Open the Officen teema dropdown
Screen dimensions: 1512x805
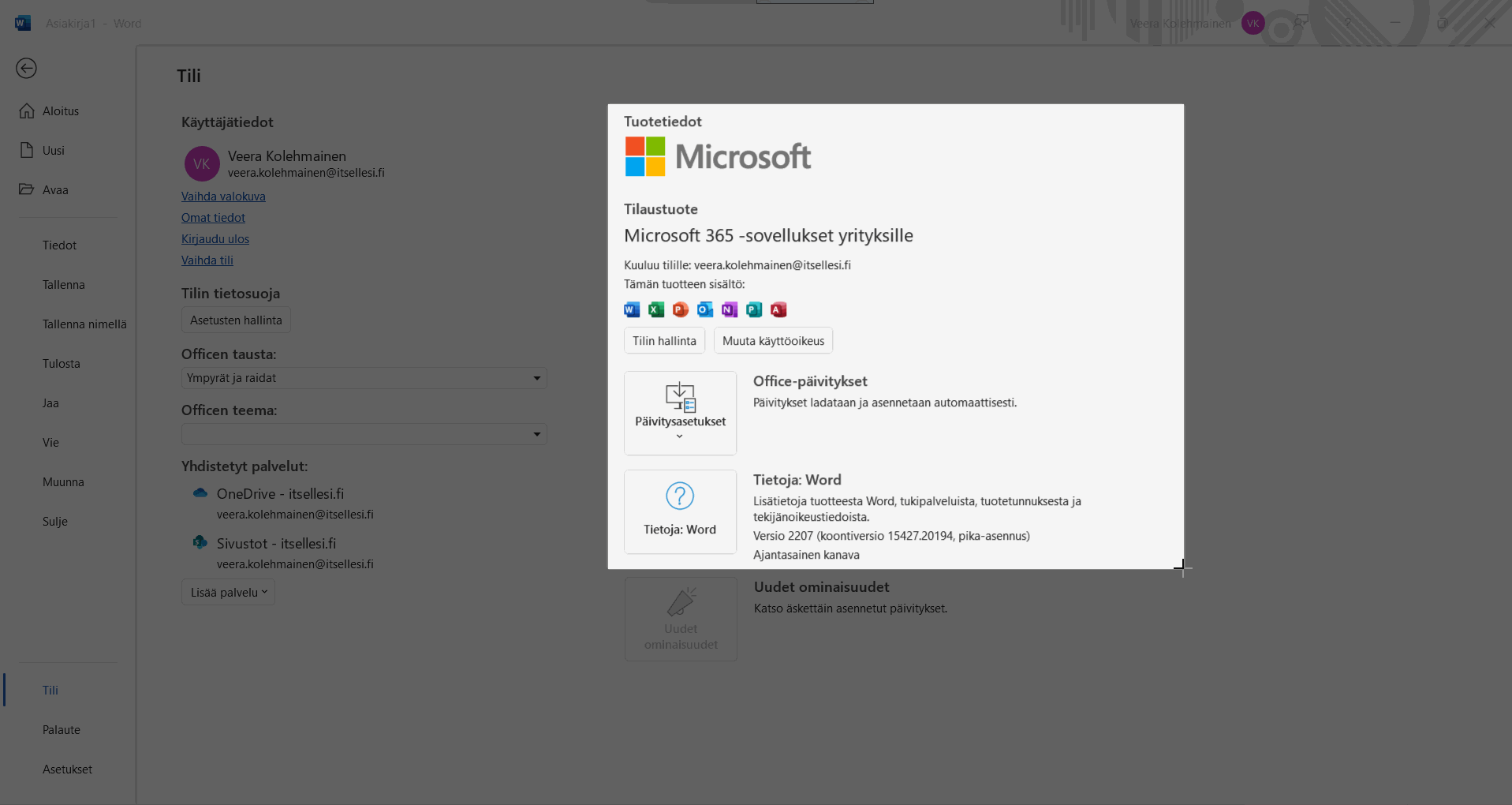coord(364,434)
